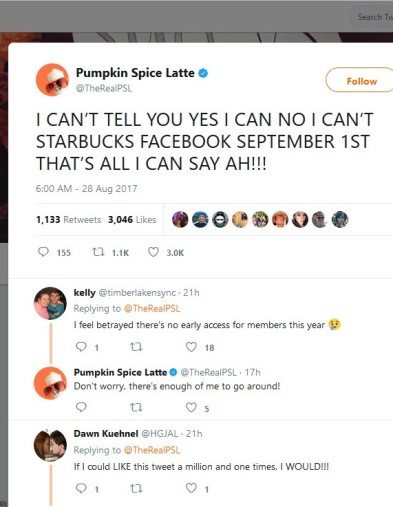
Task: Like Dawn Kuehnel's reply
Action: (191, 488)
